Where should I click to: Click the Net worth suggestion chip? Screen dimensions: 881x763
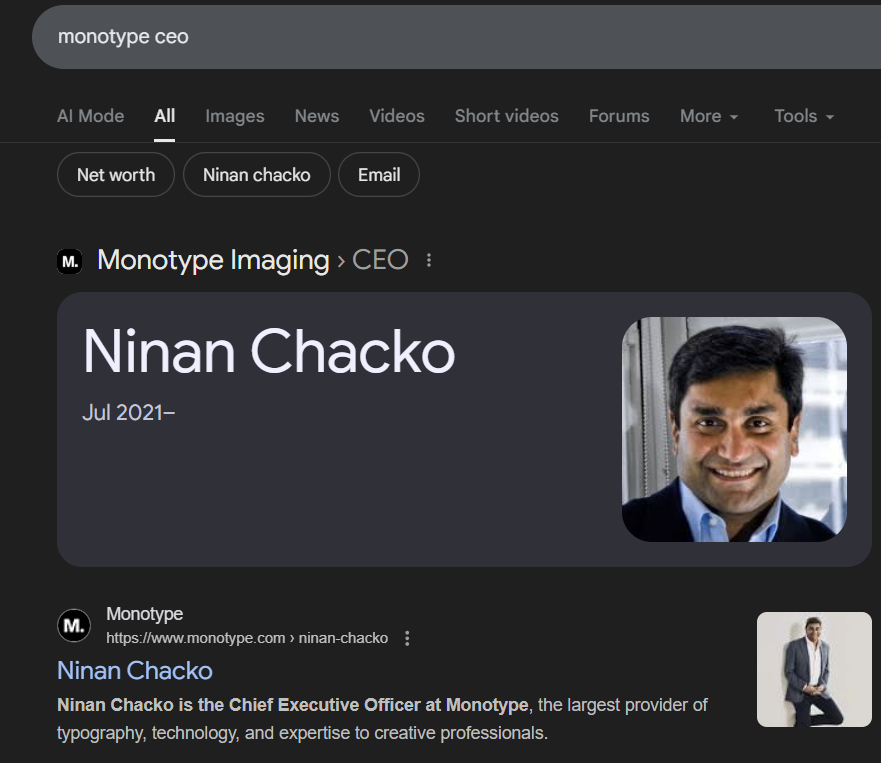coord(116,175)
